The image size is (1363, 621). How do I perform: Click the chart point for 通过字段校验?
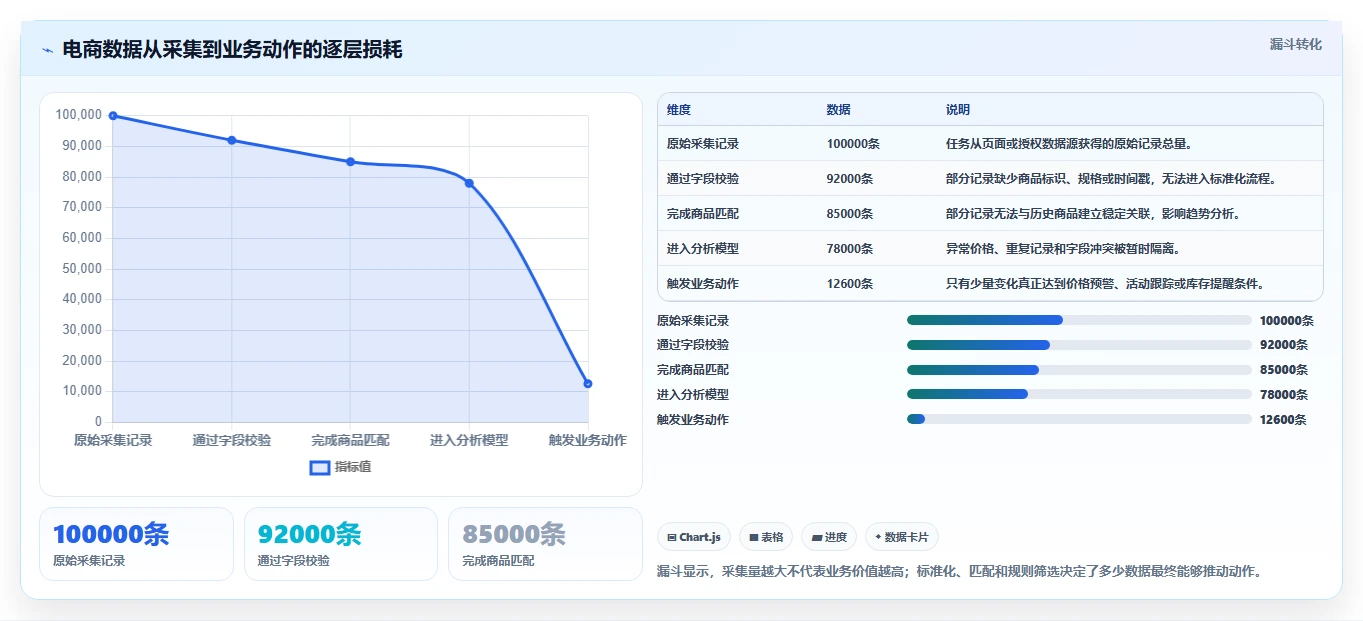[x=232, y=140]
